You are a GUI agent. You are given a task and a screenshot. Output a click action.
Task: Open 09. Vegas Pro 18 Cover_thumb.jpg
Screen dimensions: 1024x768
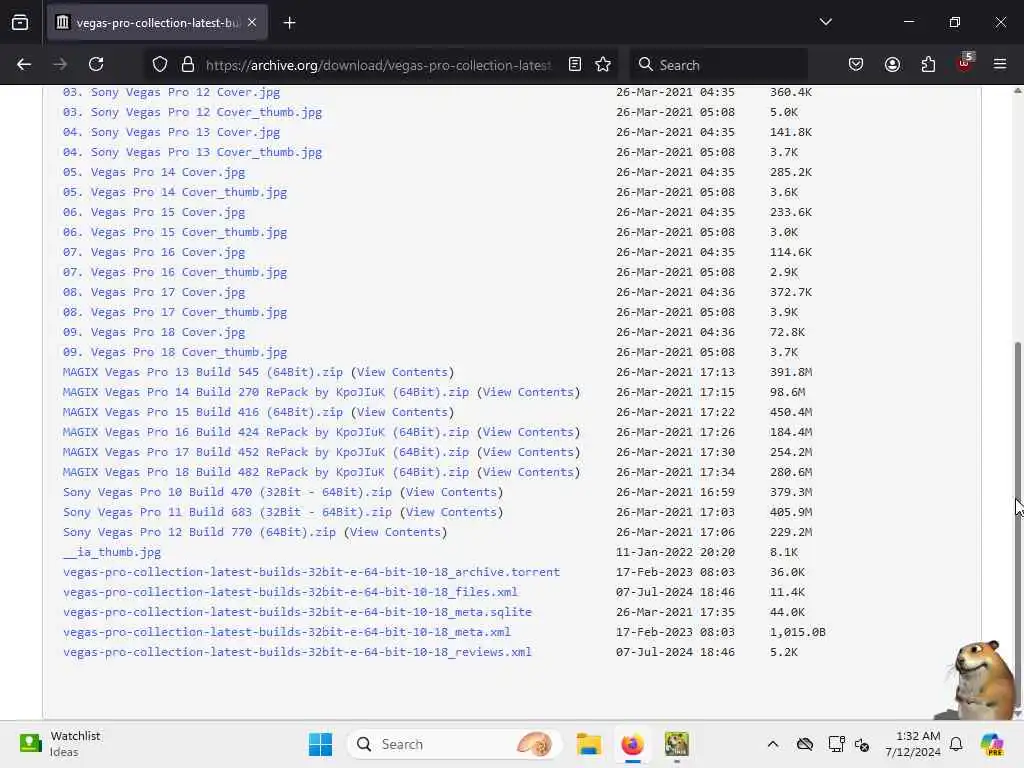174,352
